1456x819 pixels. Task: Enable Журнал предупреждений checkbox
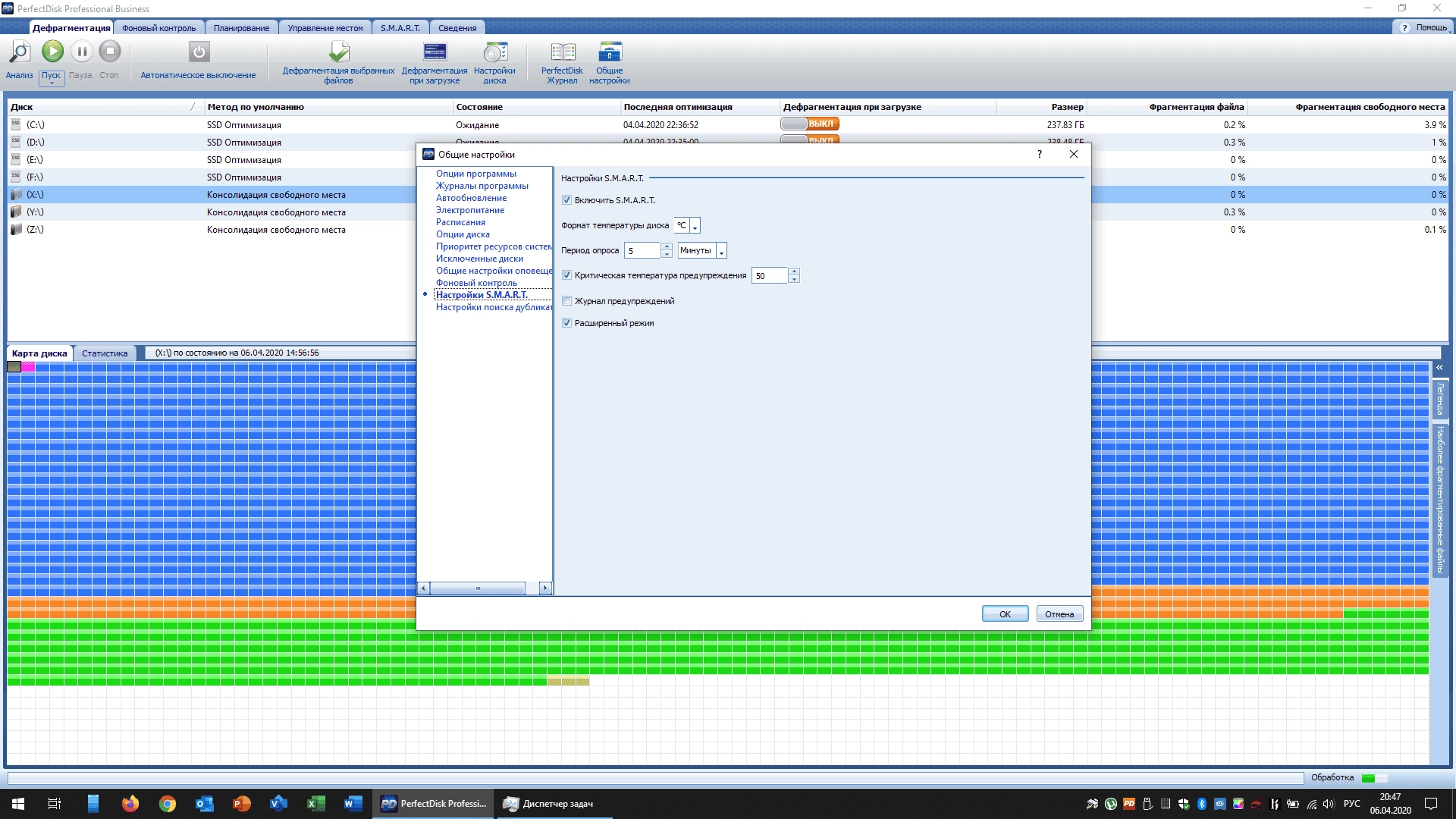pyautogui.click(x=566, y=301)
